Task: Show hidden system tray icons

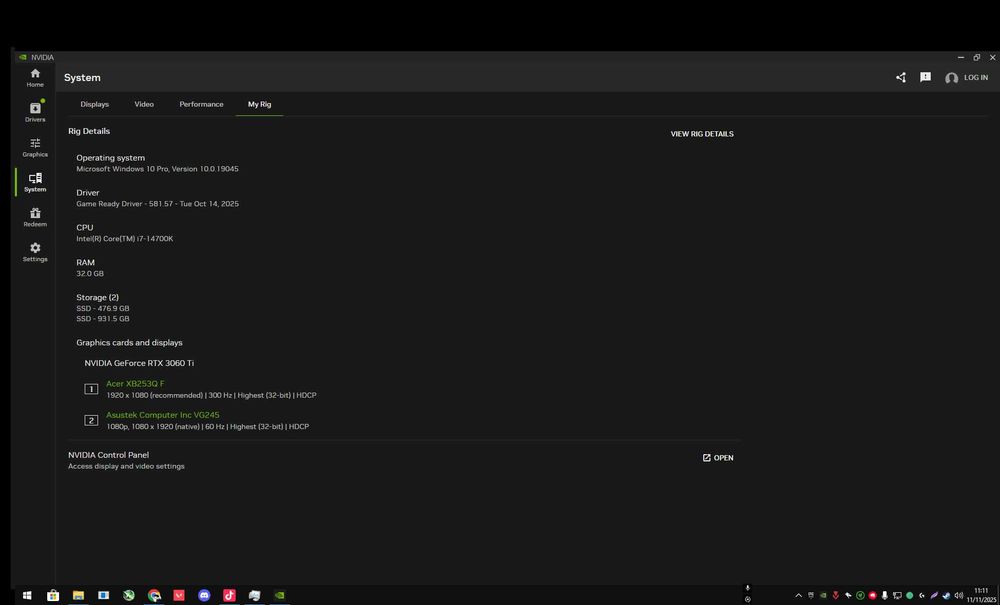Action: click(x=798, y=595)
